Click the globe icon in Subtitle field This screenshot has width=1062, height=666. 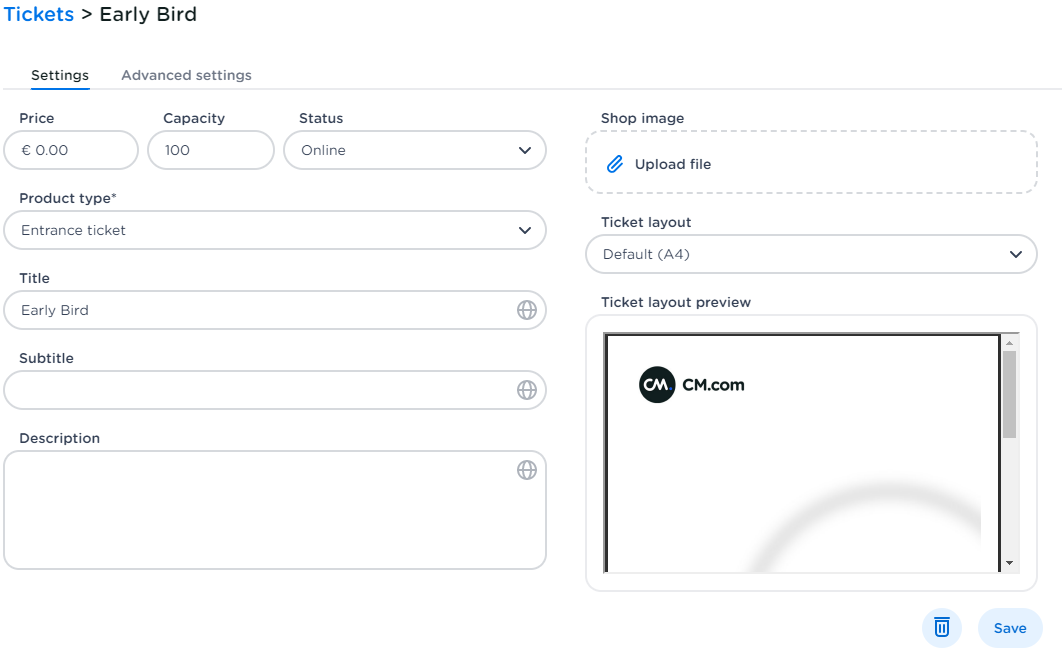coord(527,390)
